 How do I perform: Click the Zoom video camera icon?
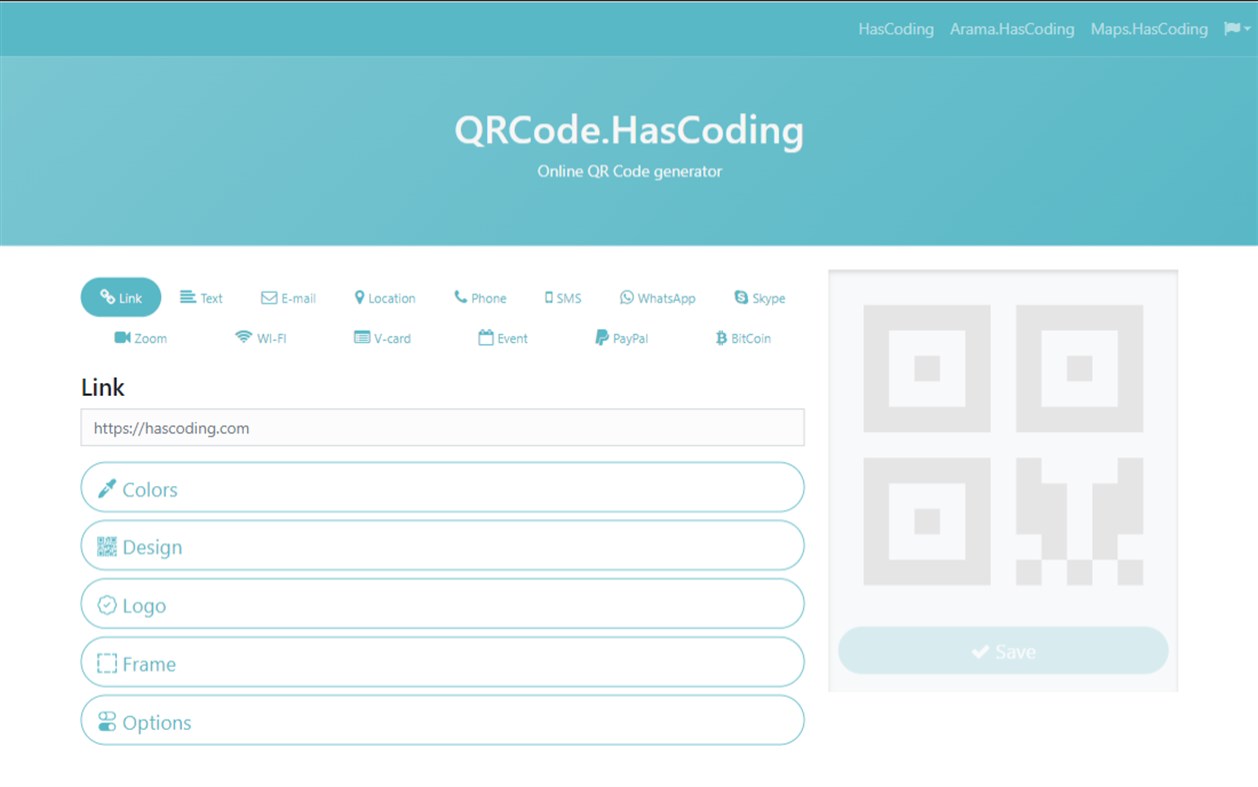pyautogui.click(x=122, y=338)
